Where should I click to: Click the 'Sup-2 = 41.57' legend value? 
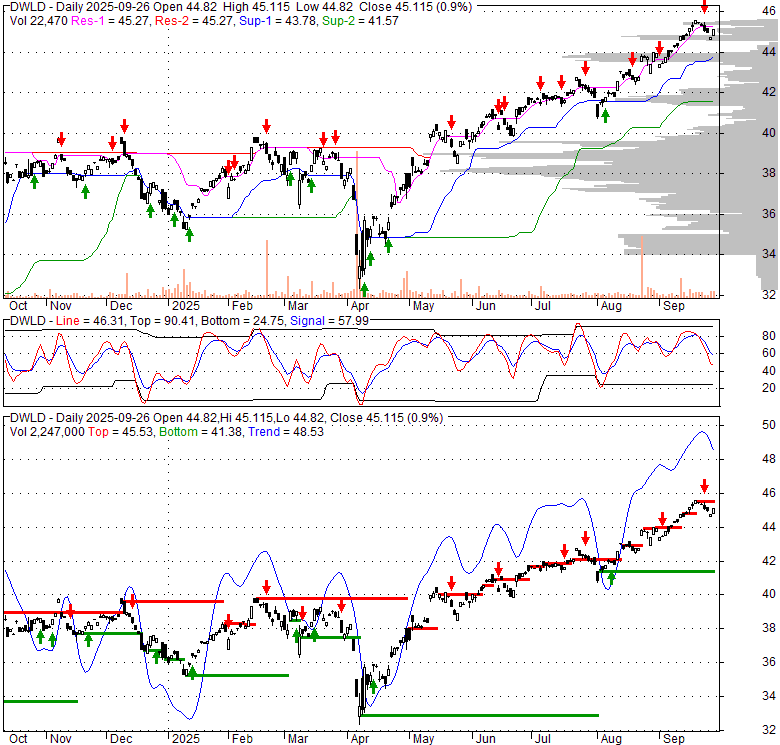coord(360,21)
